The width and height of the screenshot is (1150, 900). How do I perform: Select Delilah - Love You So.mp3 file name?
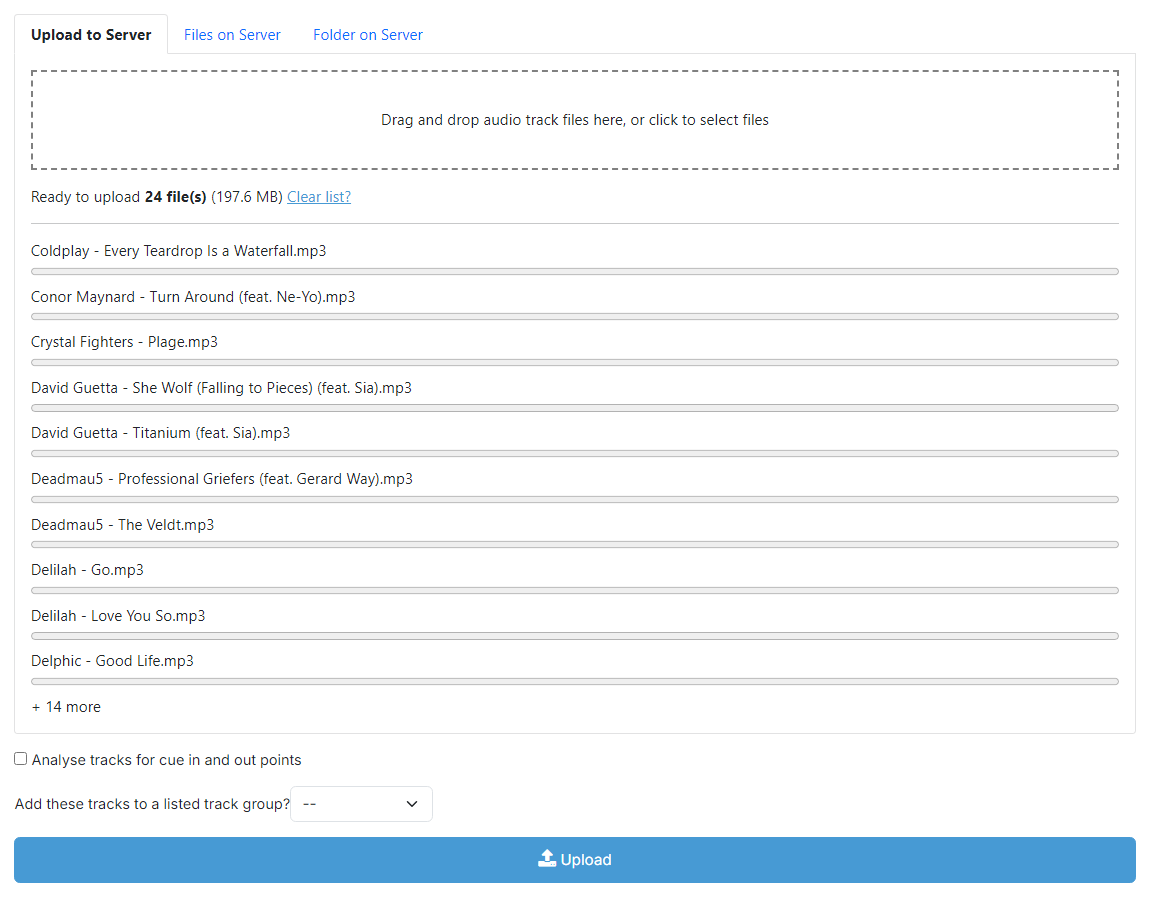point(118,616)
